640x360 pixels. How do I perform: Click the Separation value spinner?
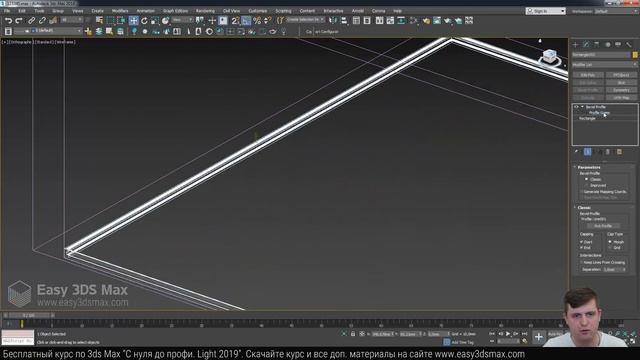[x=614, y=270]
